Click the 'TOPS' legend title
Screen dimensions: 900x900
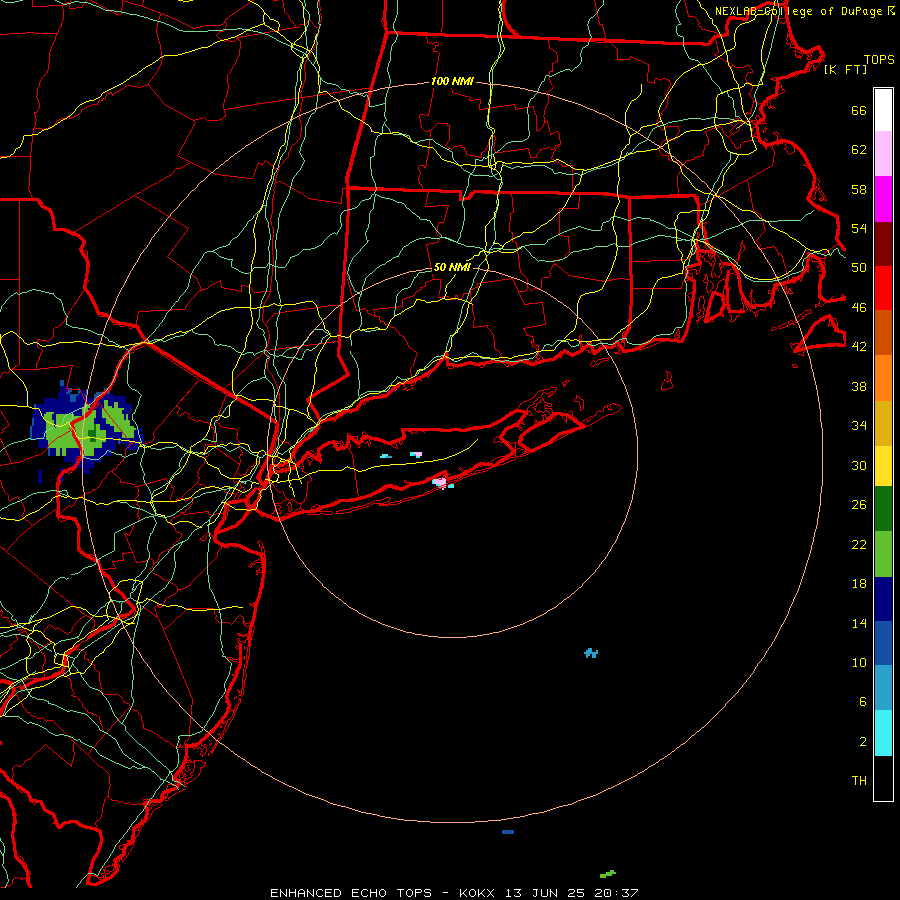879,60
